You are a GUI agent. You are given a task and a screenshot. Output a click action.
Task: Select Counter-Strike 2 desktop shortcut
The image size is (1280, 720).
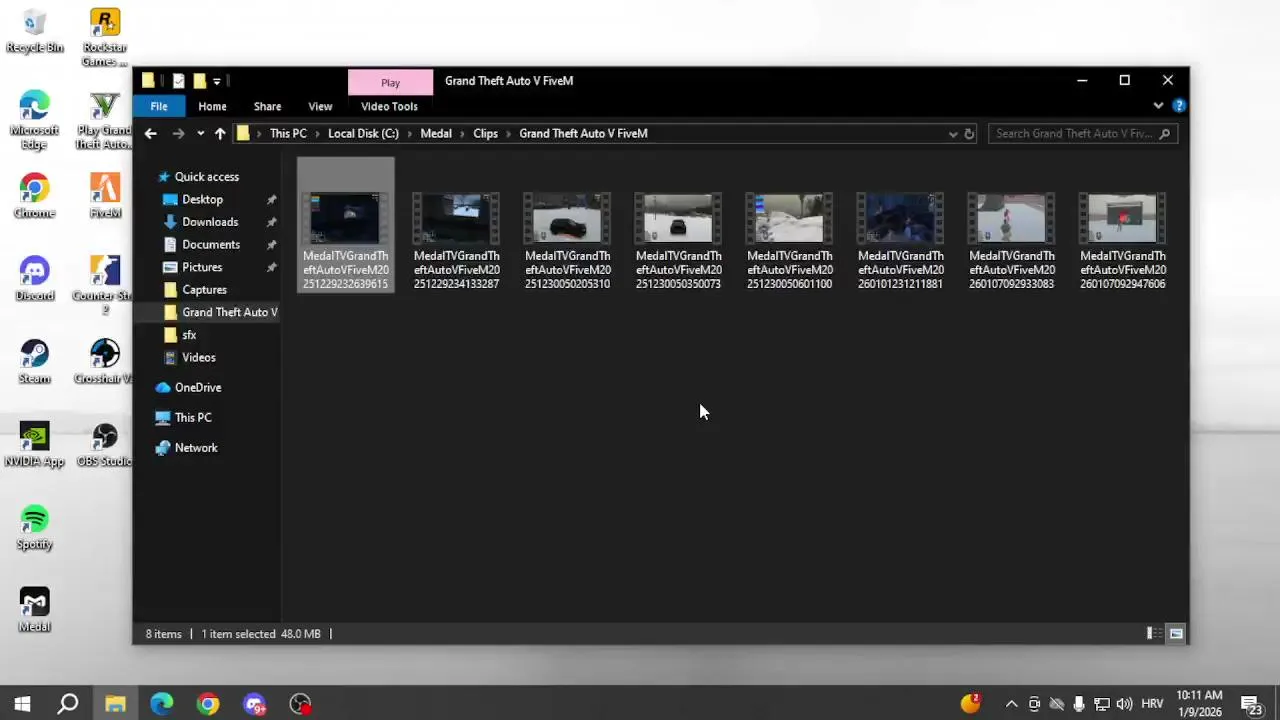tap(105, 285)
